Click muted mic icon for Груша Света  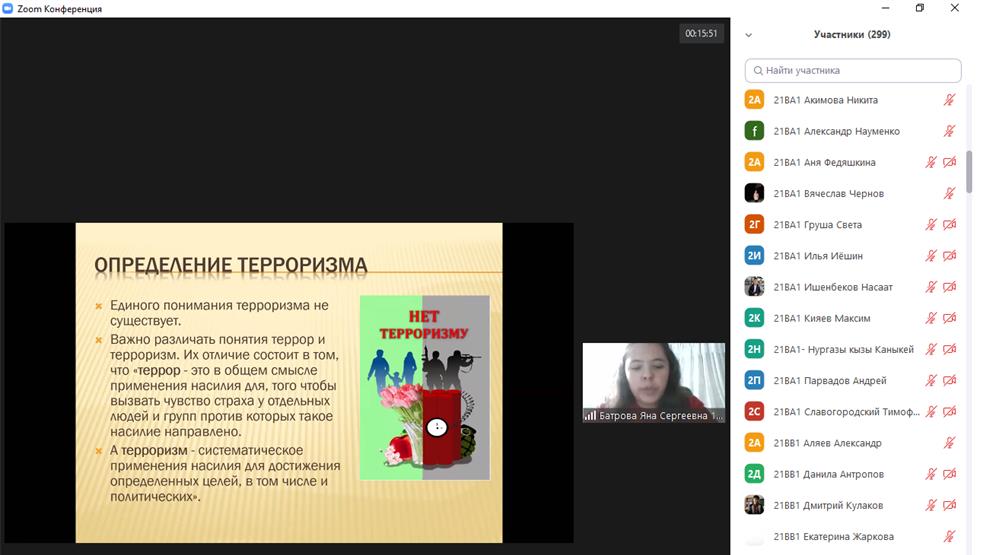tap(931, 224)
